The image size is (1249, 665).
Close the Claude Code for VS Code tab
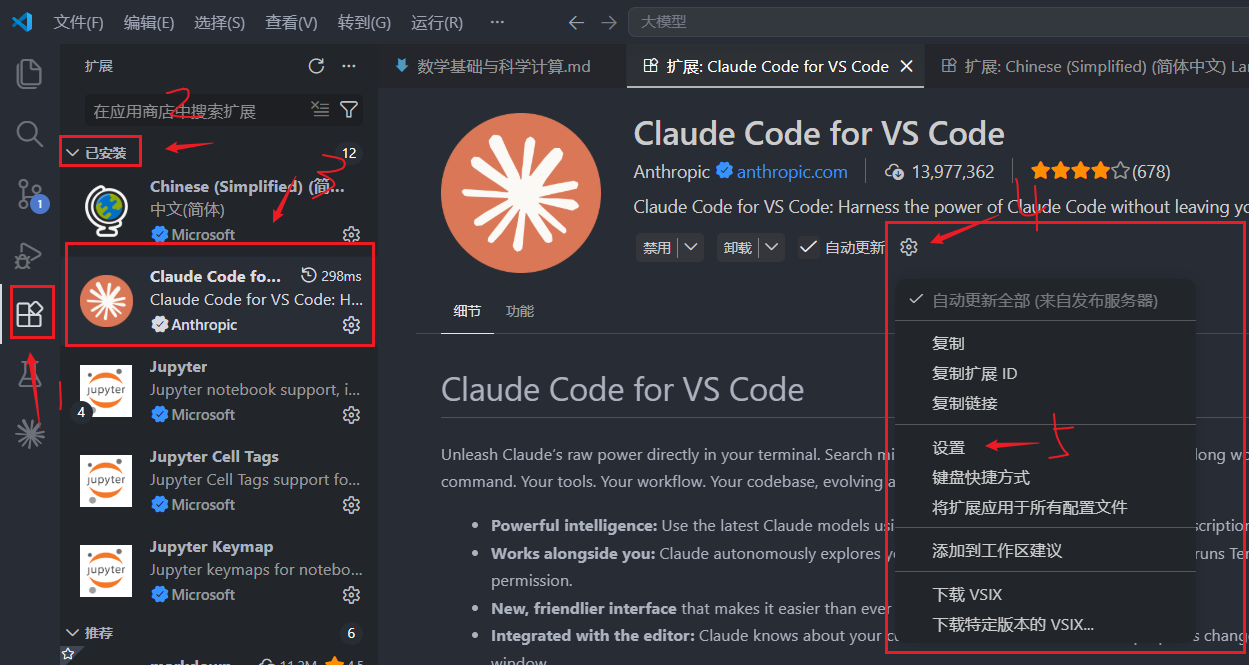point(907,66)
